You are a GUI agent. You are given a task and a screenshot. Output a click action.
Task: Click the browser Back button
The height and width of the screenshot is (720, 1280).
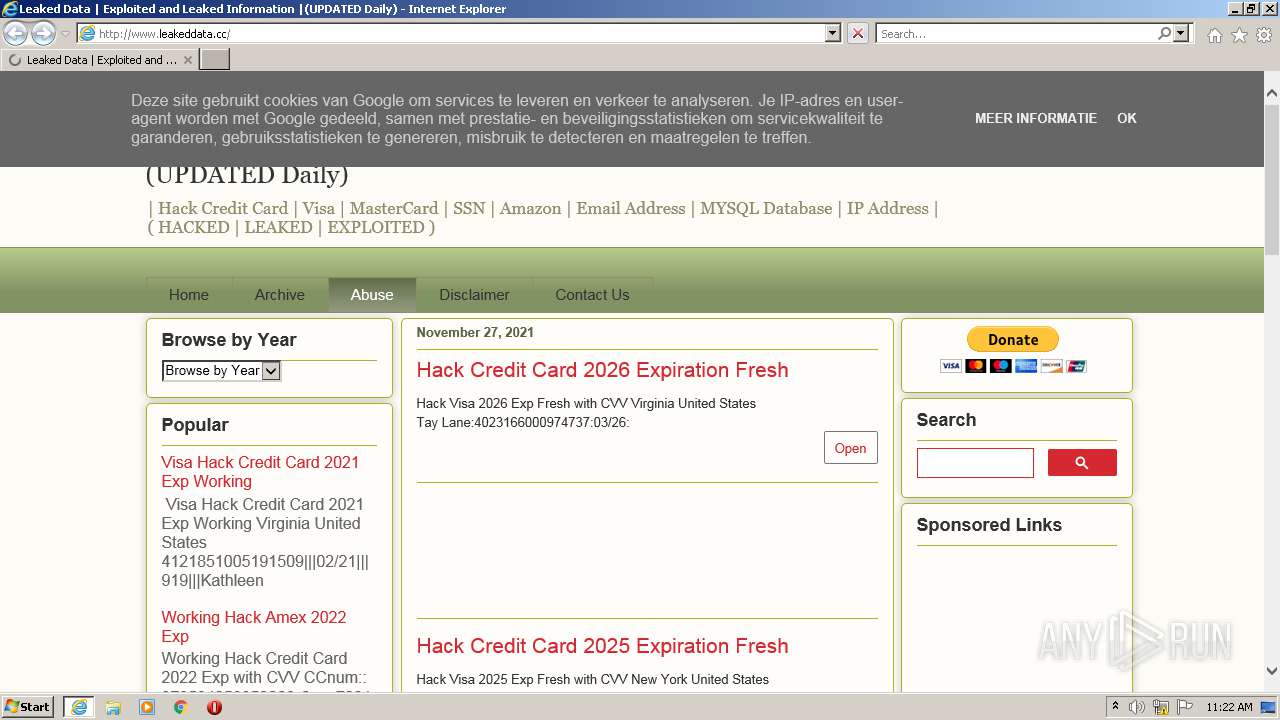16,33
